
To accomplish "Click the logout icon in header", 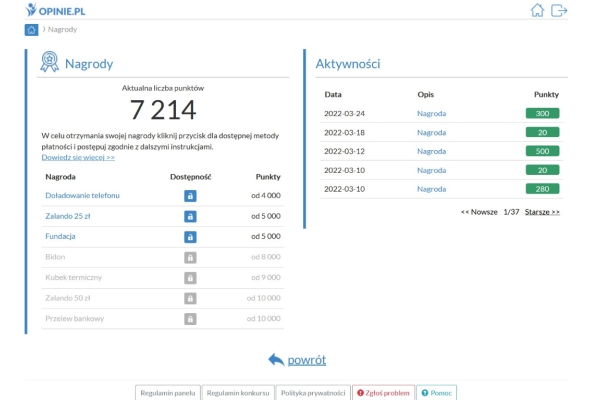I will coord(559,11).
